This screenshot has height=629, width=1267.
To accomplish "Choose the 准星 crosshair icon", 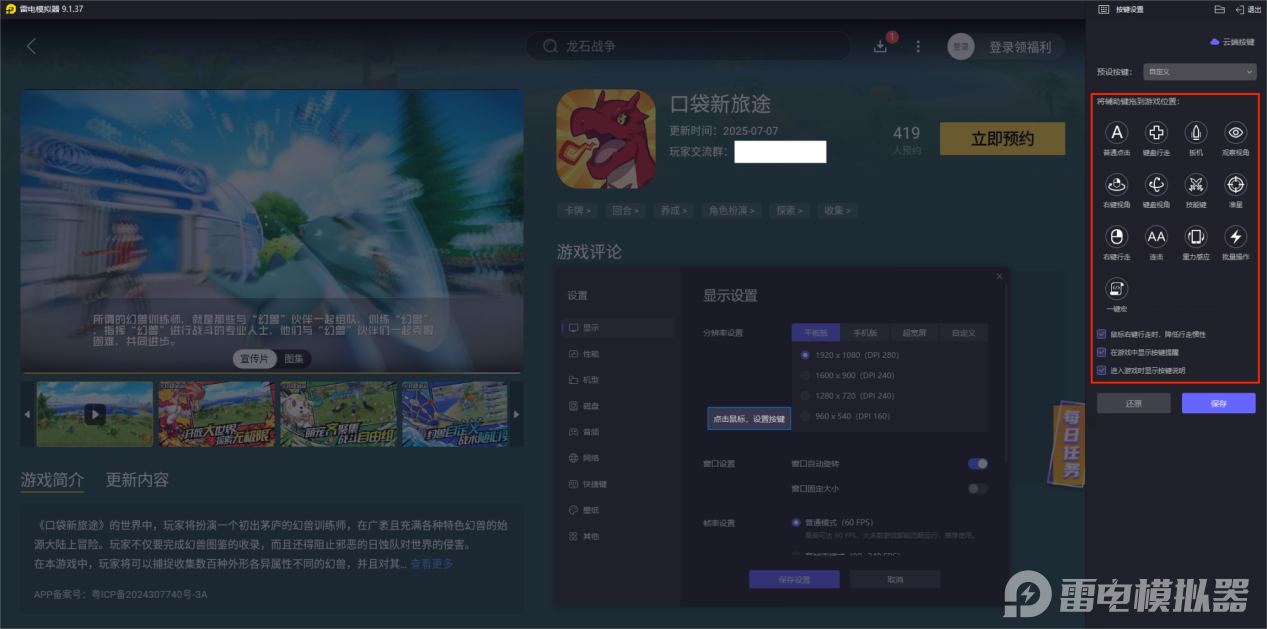I will [x=1236, y=185].
